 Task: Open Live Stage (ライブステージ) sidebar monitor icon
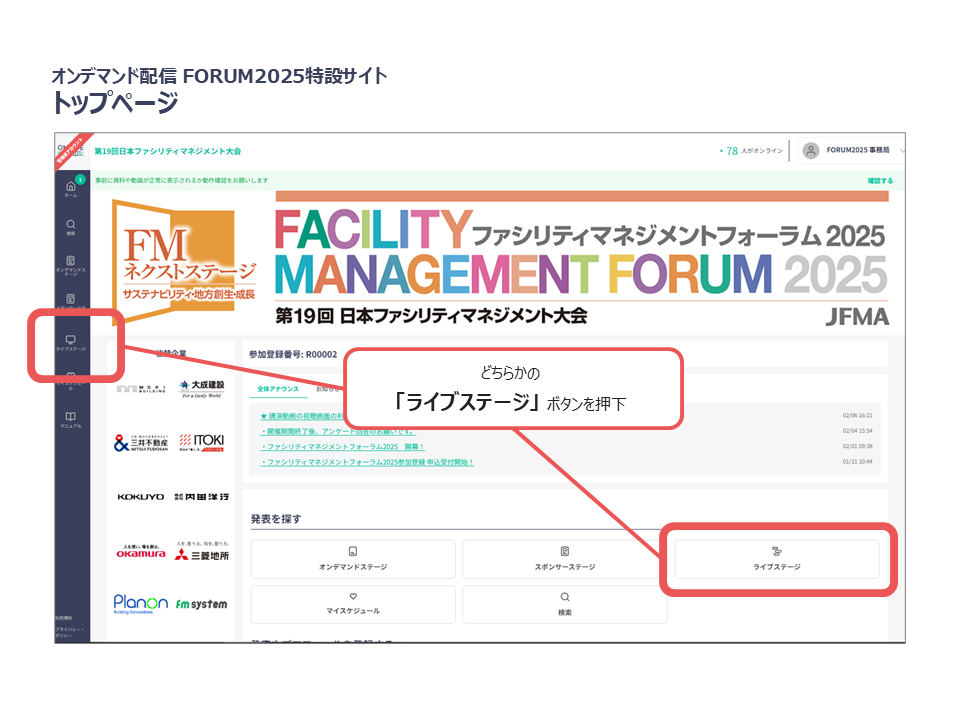71,343
